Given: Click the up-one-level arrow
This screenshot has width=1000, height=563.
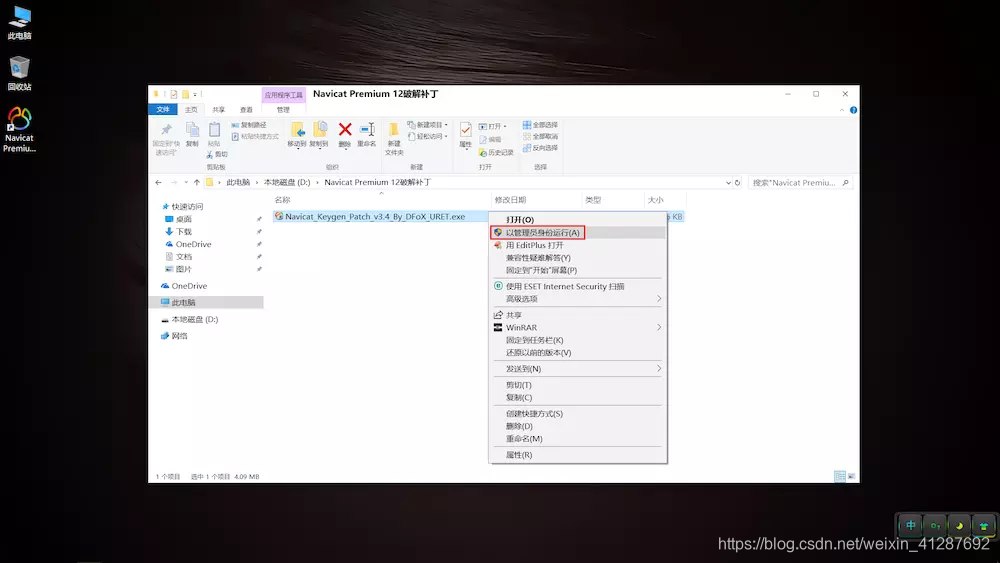Looking at the screenshot, I should pyautogui.click(x=196, y=182).
